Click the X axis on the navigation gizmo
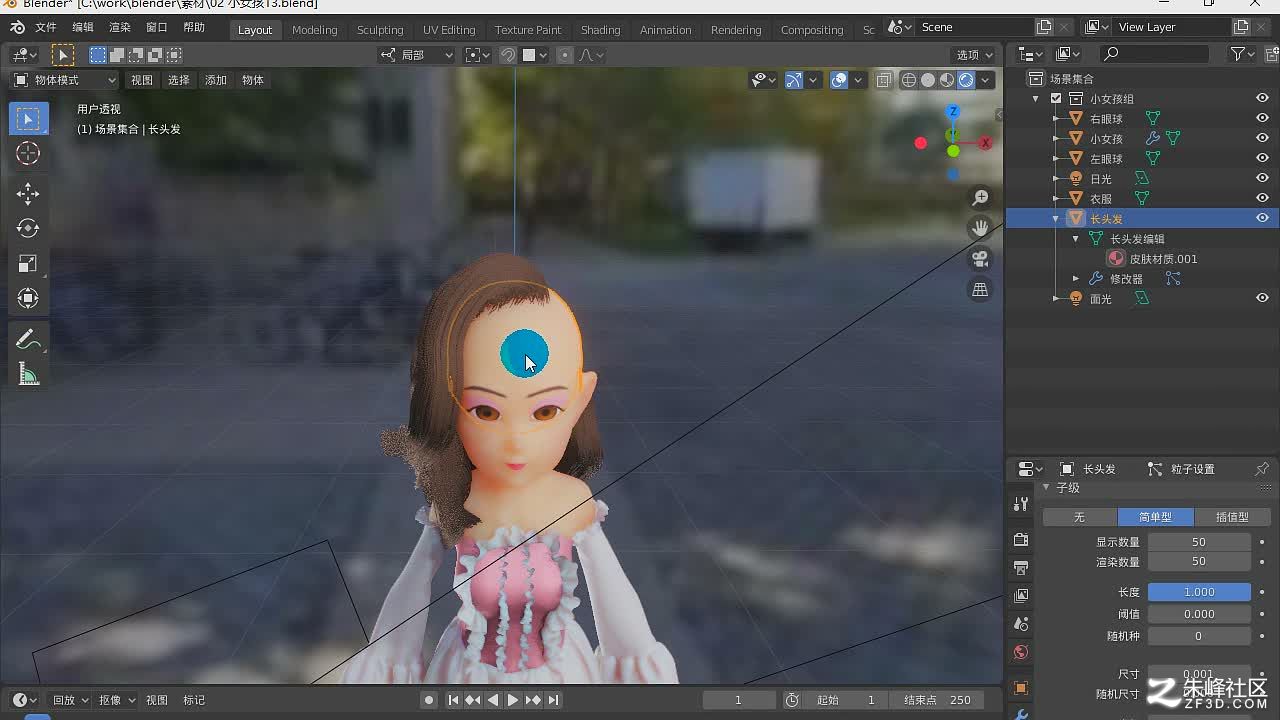 click(985, 143)
